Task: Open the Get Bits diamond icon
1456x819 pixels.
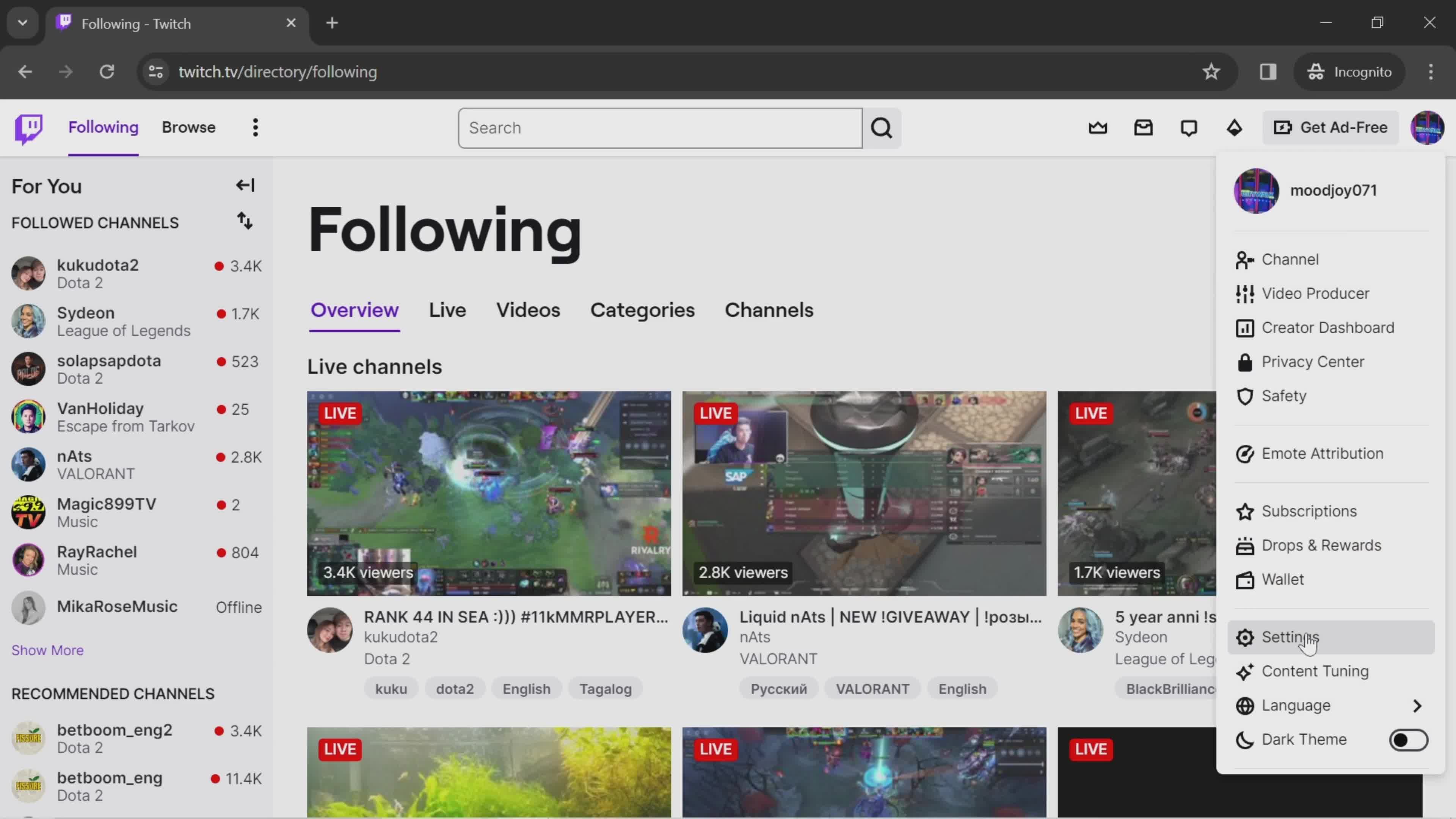Action: 1235,128
